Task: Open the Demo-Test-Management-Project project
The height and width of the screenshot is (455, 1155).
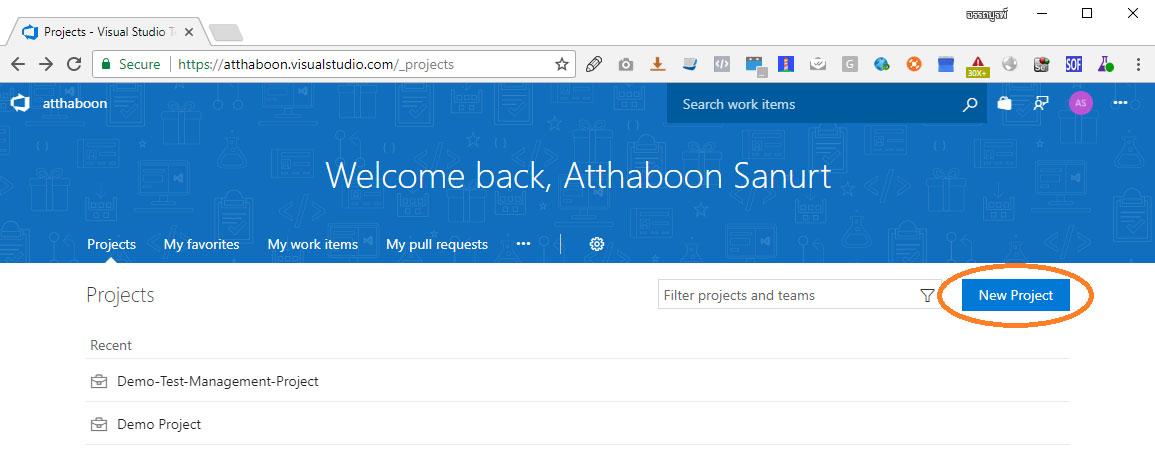Action: tap(218, 381)
